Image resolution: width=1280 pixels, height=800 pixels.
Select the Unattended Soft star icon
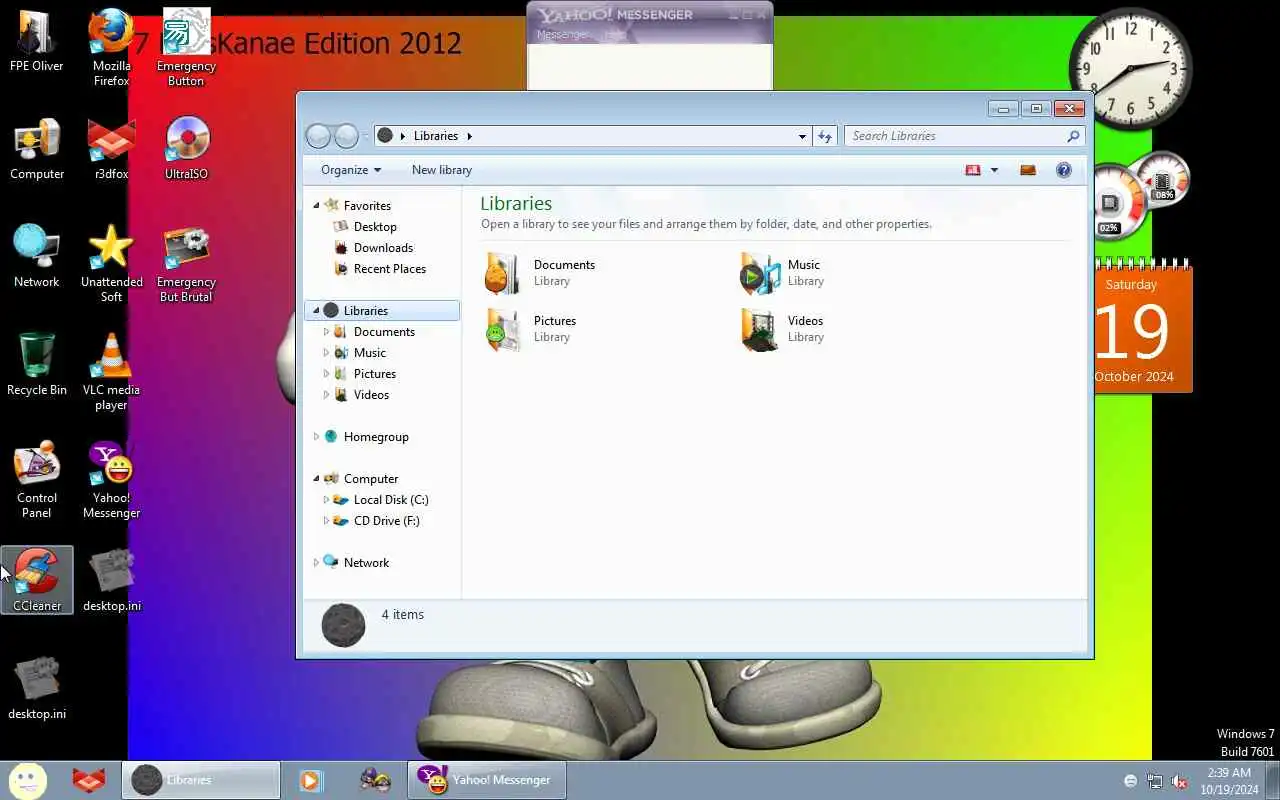pos(111,264)
